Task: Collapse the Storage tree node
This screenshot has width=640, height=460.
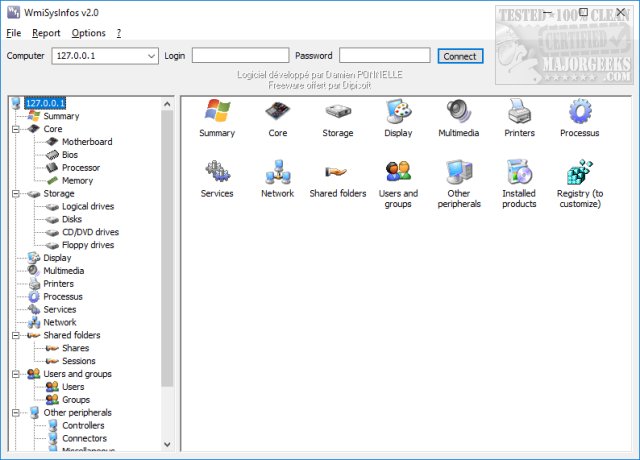Action: coord(16,194)
